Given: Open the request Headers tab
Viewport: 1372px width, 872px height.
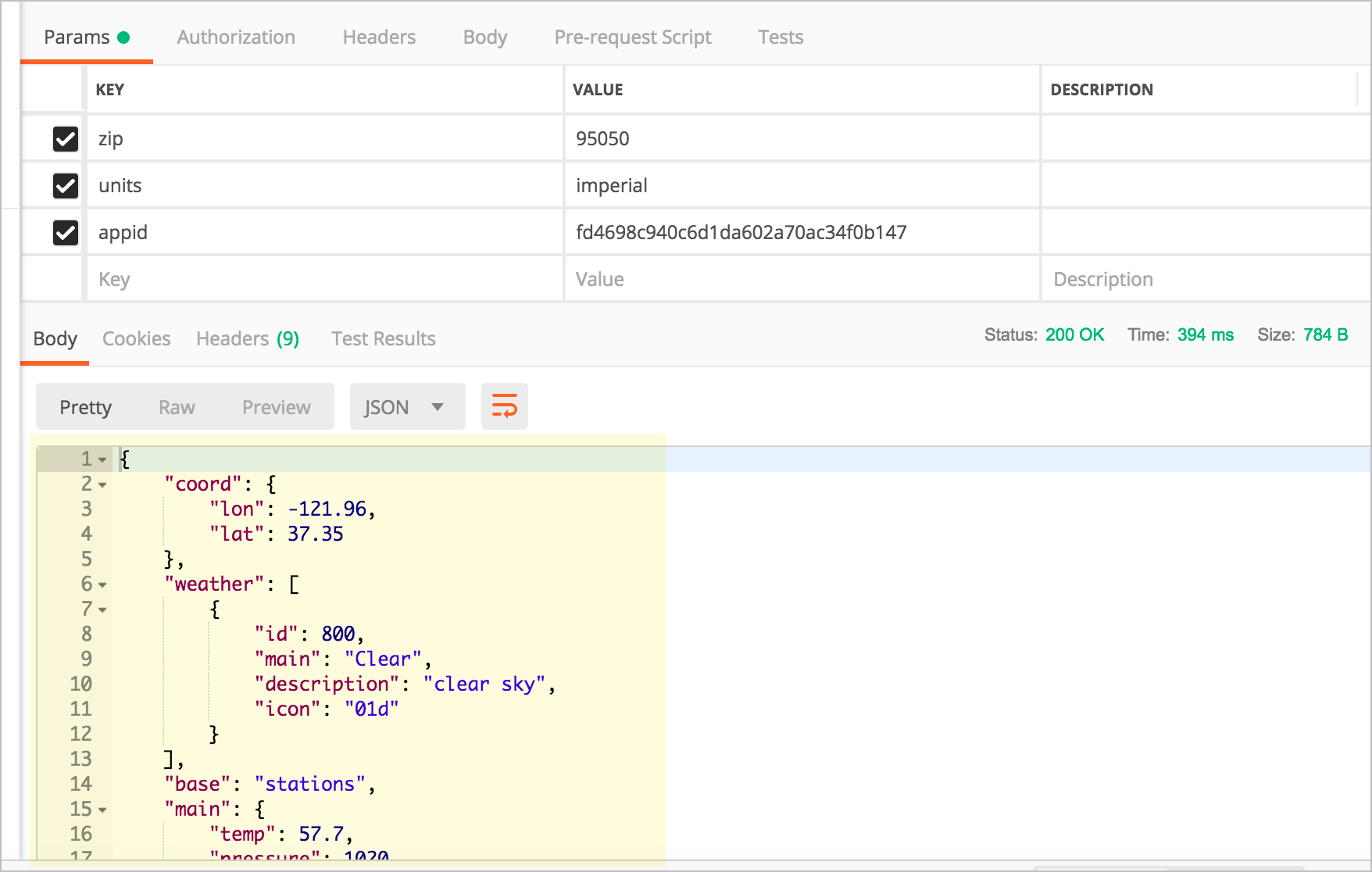Looking at the screenshot, I should [379, 38].
